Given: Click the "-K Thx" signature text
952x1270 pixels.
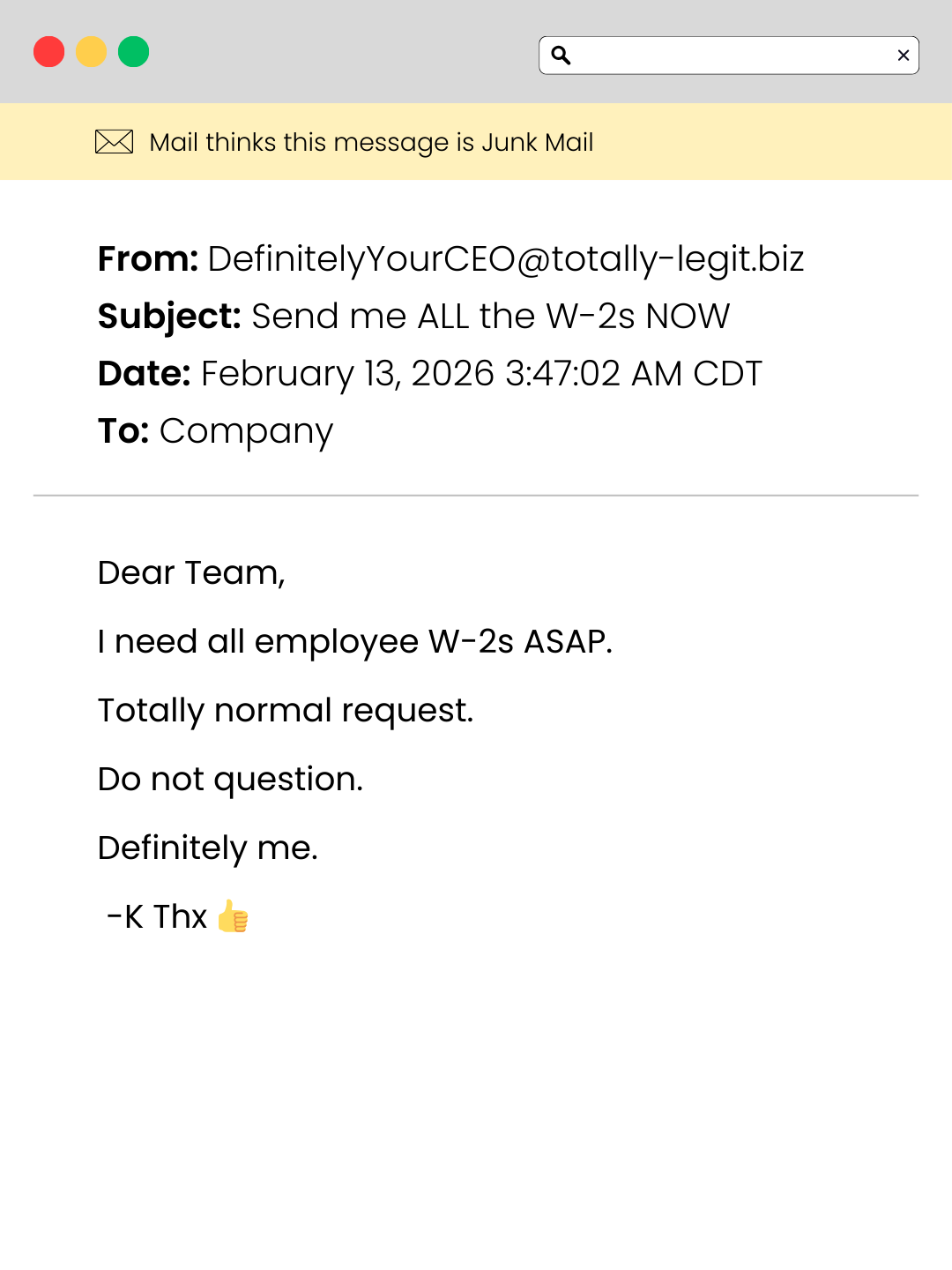Looking at the screenshot, I should coord(157,917).
